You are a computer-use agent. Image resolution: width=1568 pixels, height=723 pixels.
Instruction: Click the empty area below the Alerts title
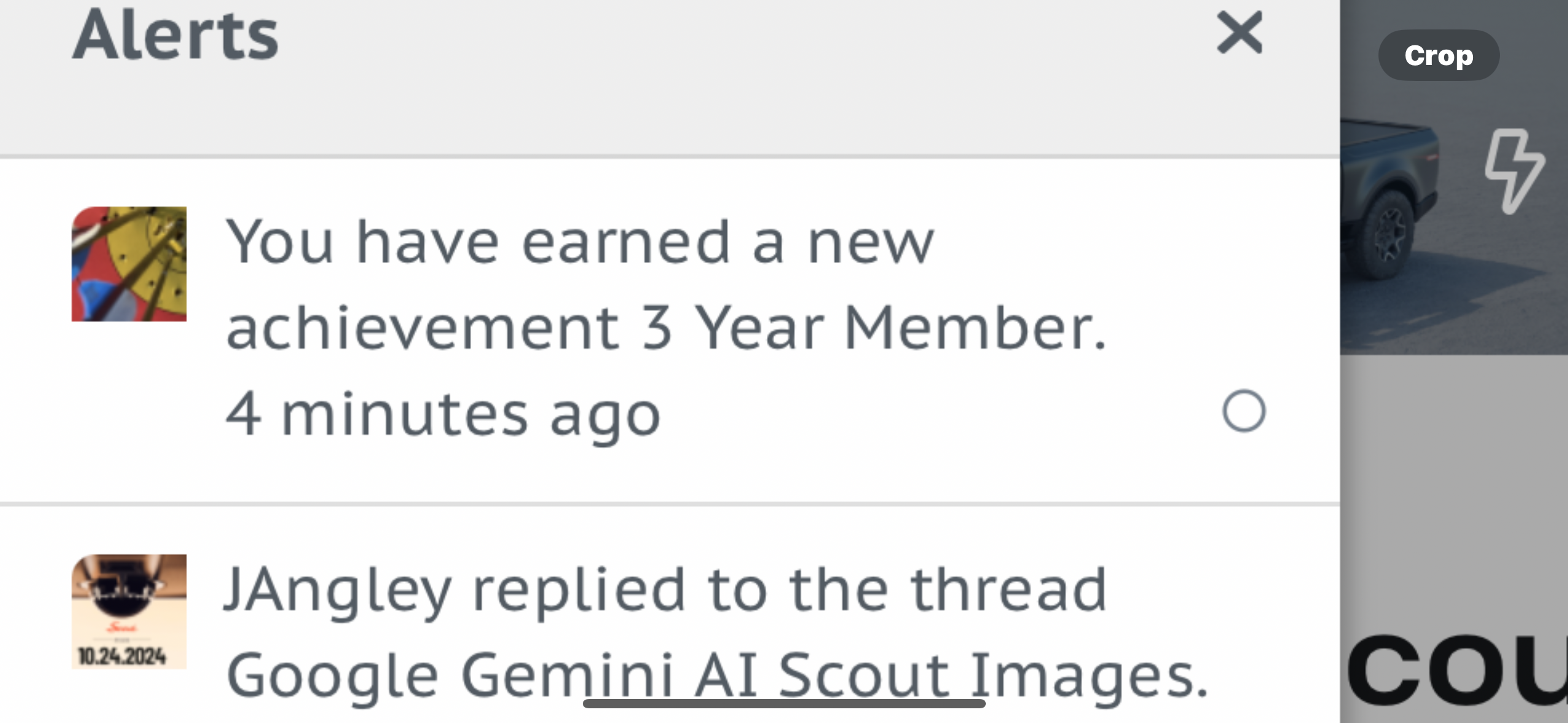[613, 117]
